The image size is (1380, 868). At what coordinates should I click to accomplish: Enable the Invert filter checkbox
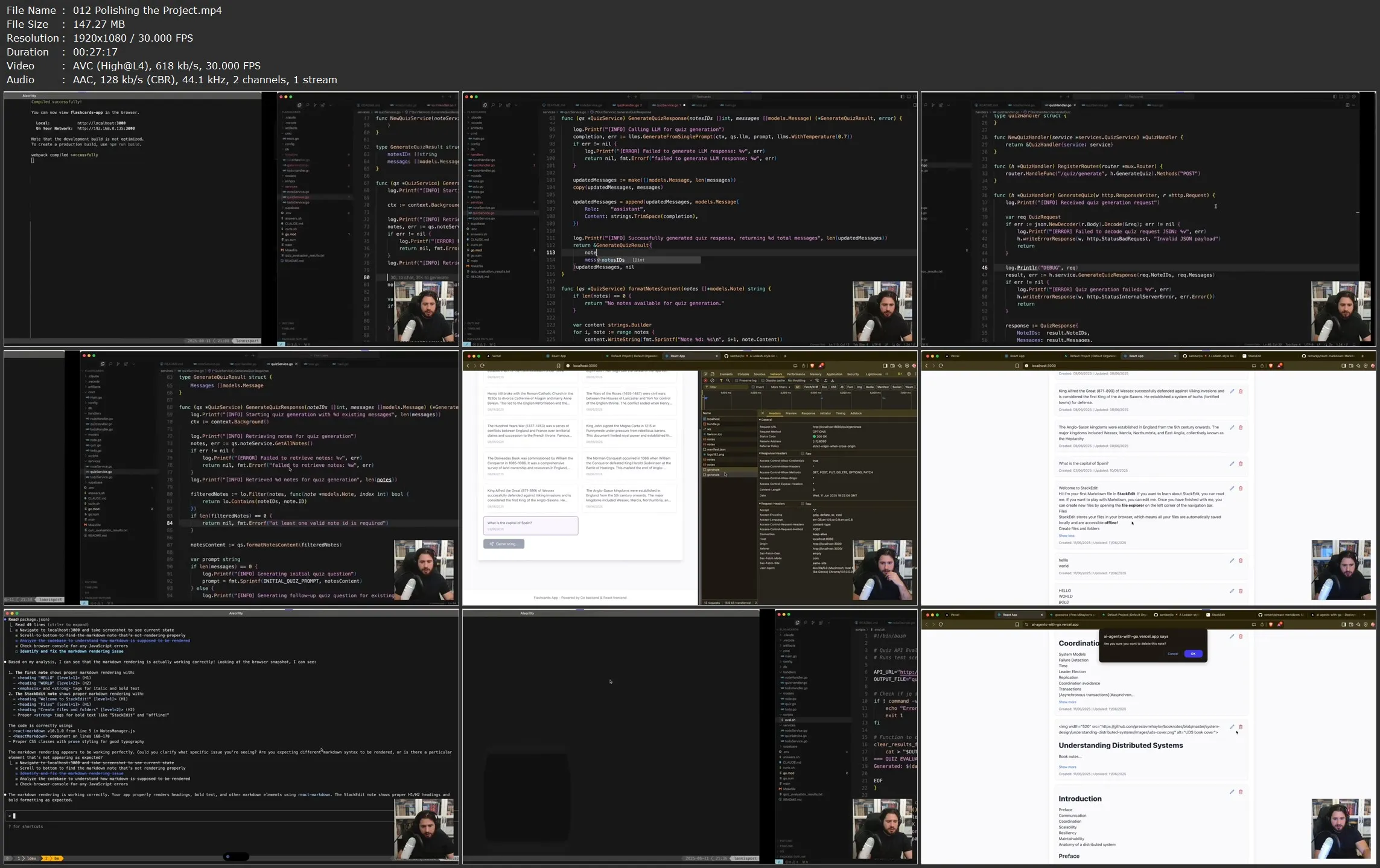754,387
